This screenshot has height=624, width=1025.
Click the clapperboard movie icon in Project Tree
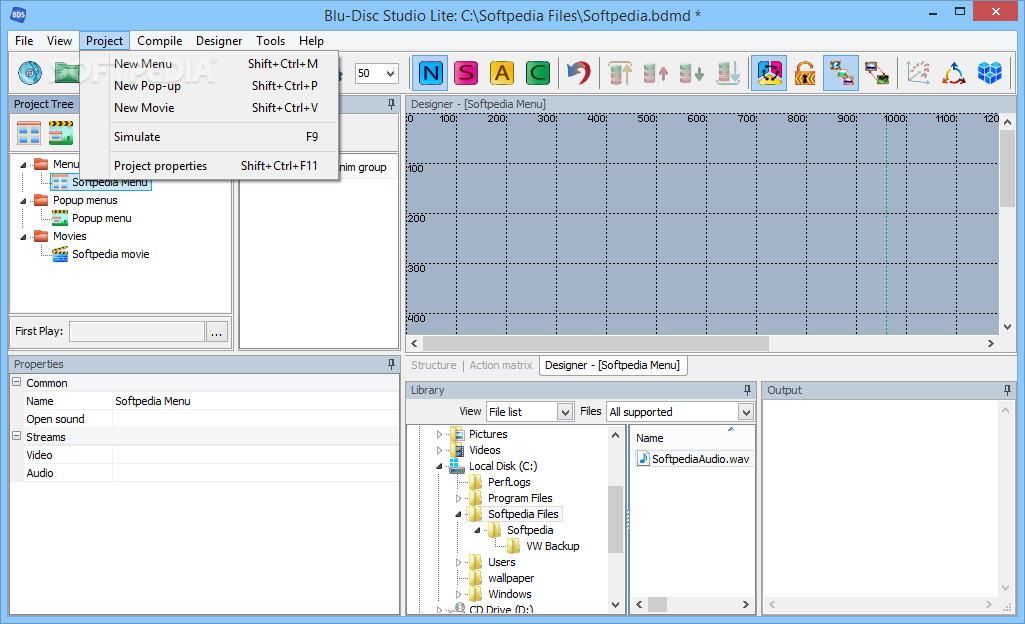pyautogui.click(x=61, y=133)
